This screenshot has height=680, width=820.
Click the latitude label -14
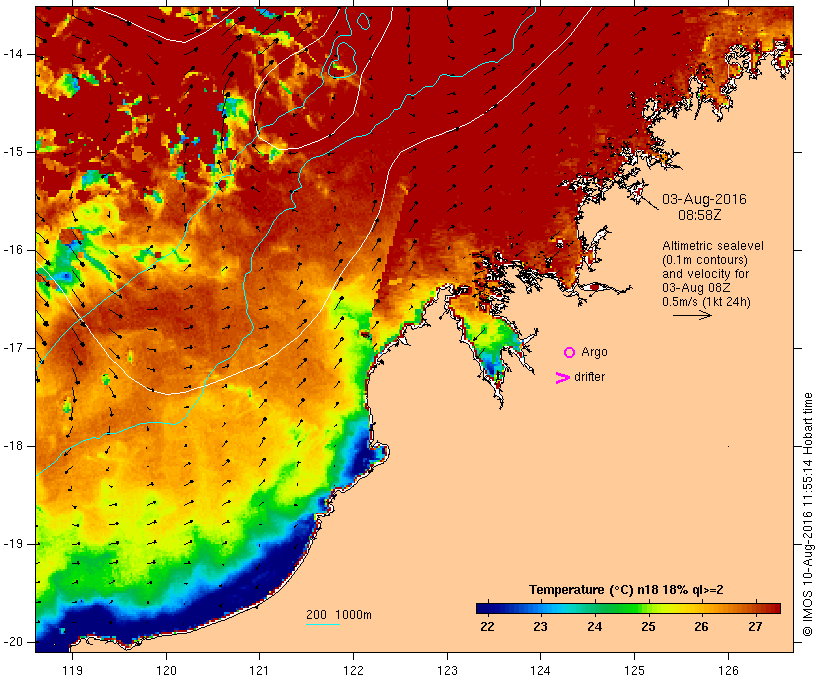13,54
